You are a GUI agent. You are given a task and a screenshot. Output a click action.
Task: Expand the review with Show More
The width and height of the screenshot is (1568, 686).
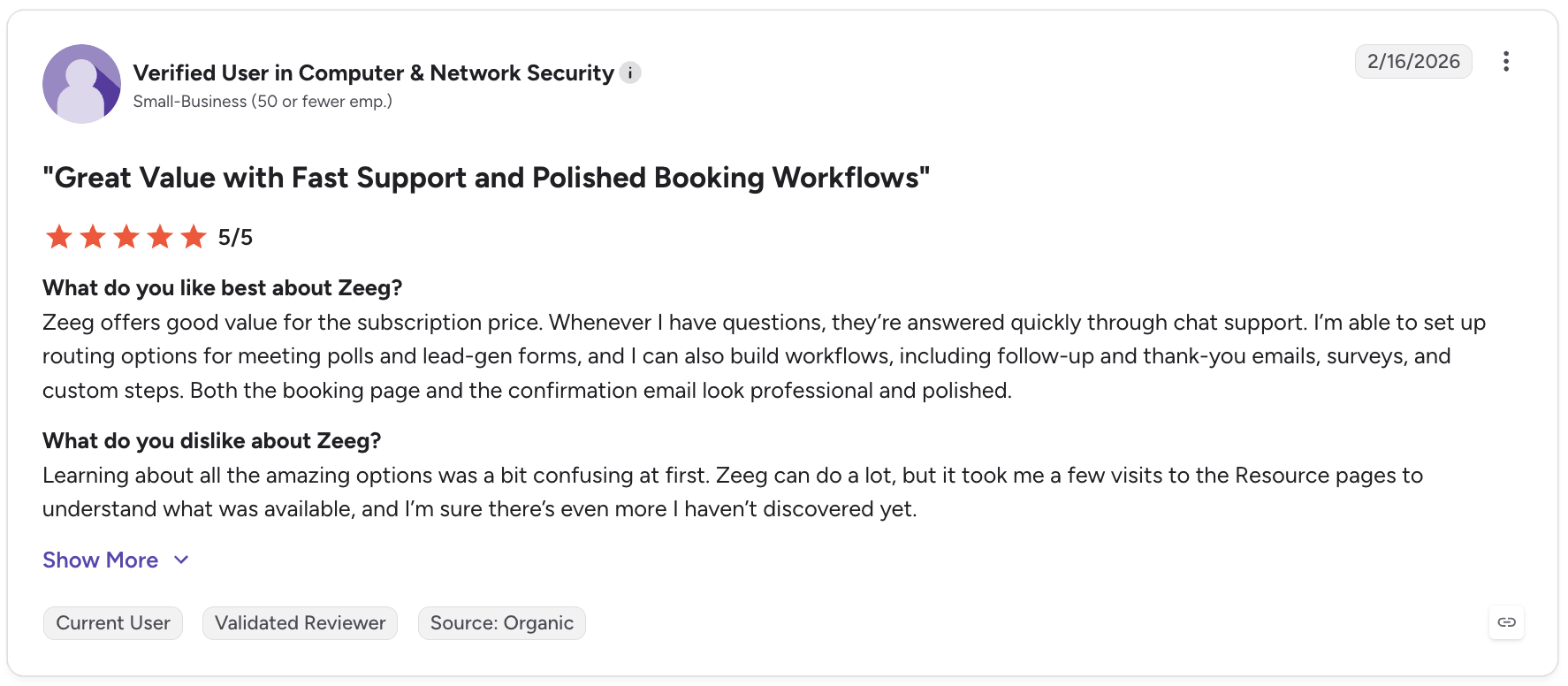click(x=101, y=560)
